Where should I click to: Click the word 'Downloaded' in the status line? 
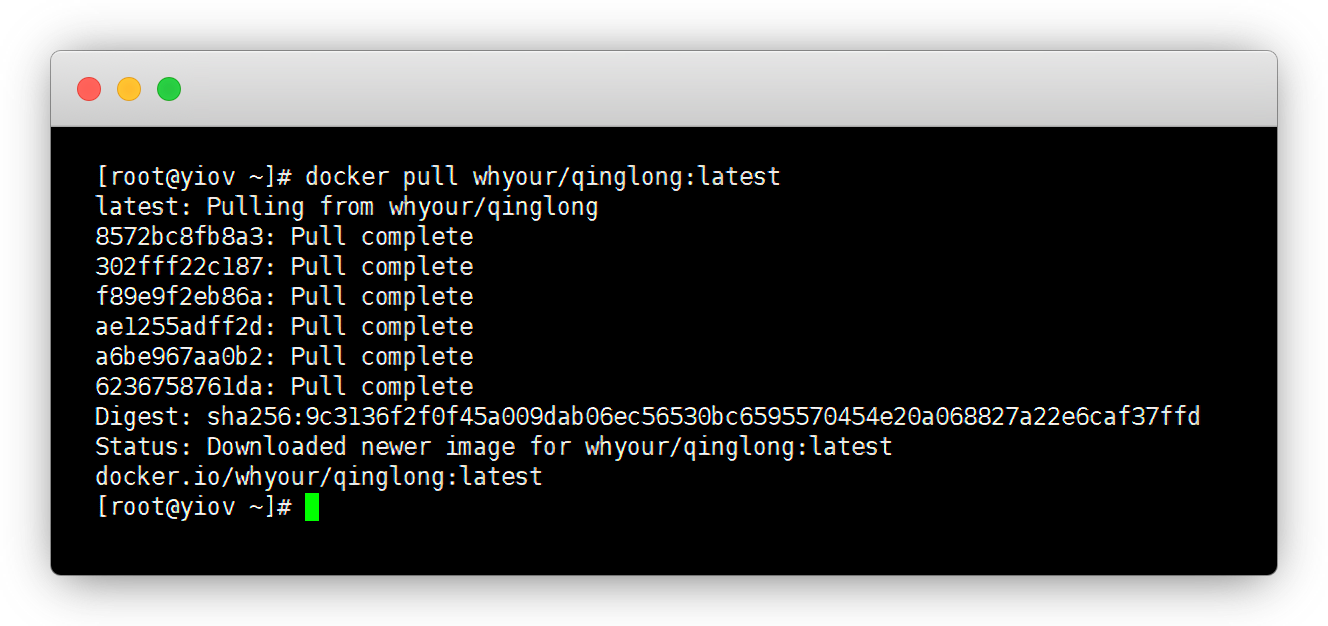click(276, 447)
